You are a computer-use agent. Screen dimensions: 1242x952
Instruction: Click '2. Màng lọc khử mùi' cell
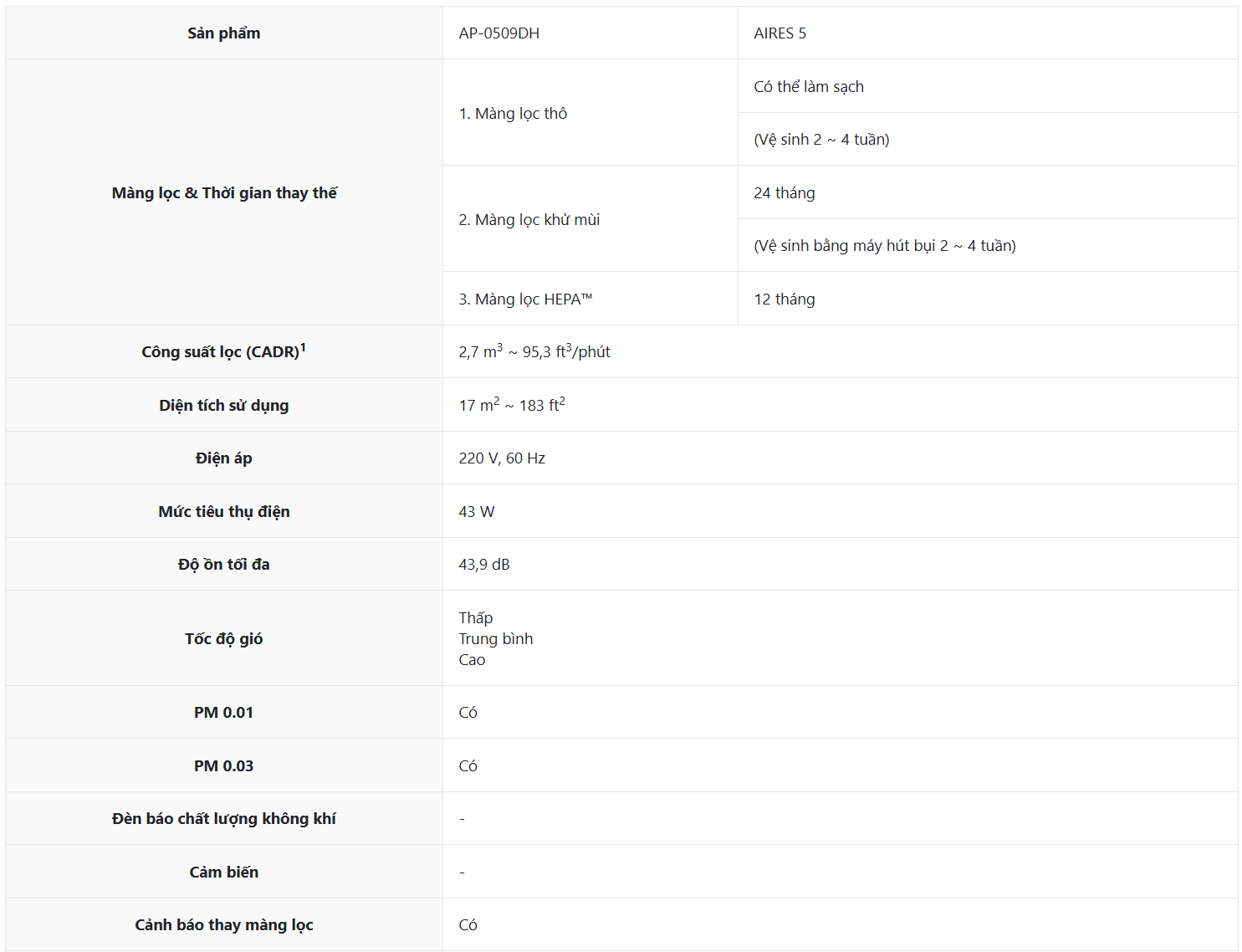(x=529, y=220)
